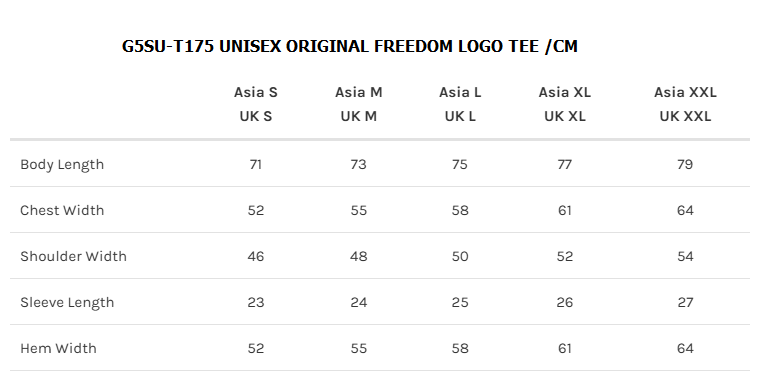Select the Chest Width row label
Screen dimensions: 763x373
(x=62, y=210)
